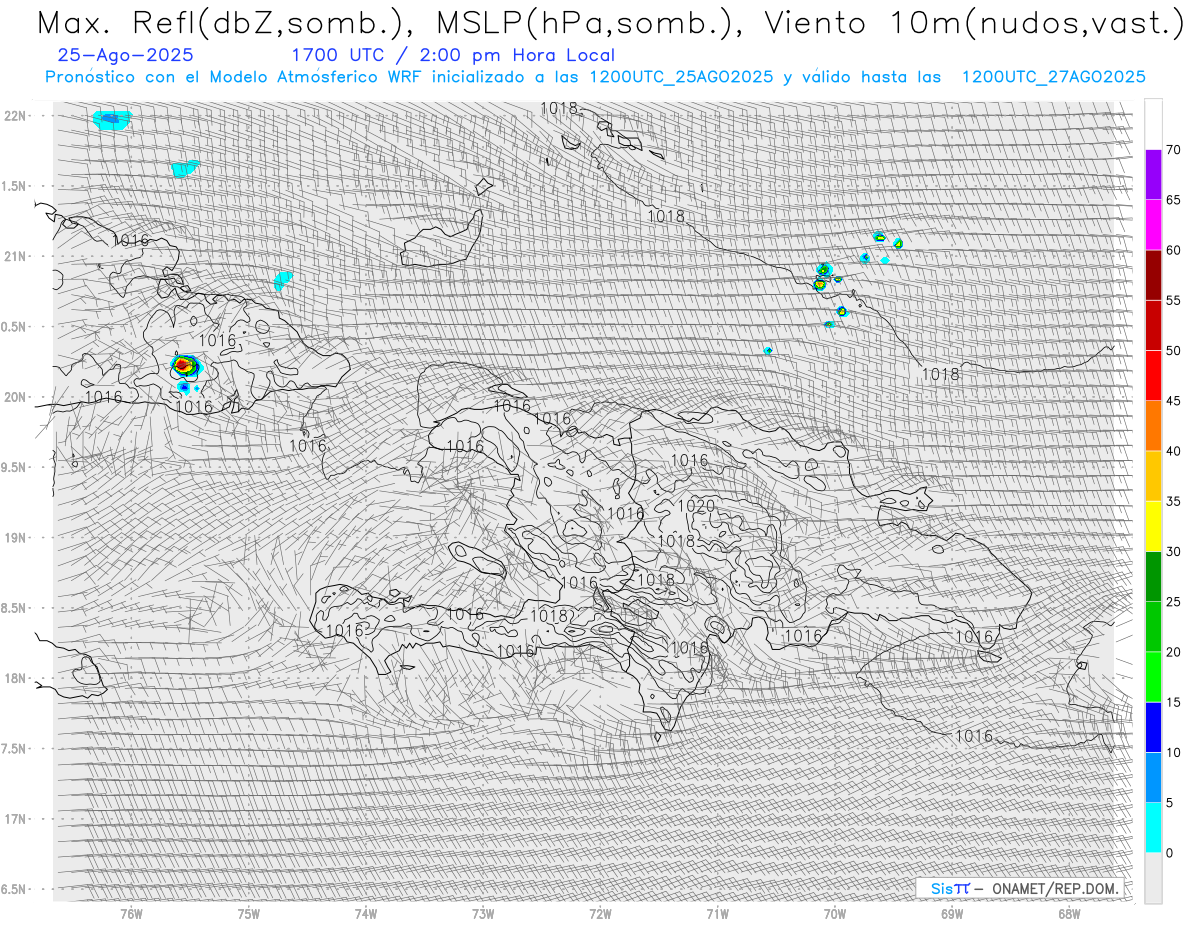Click the '65' colorbar value label
The width and height of the screenshot is (1200, 927).
[x=1173, y=200]
